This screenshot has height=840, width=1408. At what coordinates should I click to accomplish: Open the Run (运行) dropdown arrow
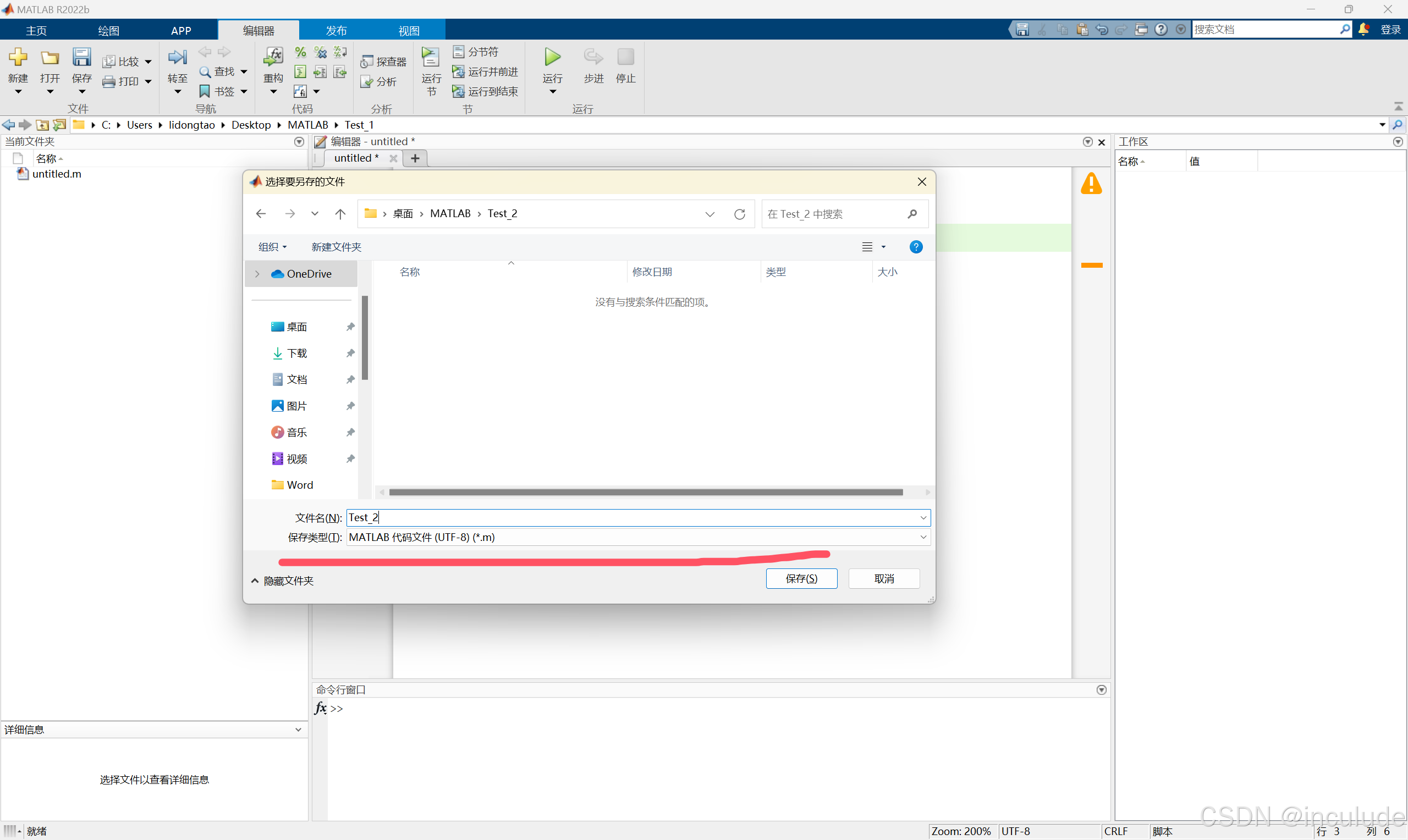[x=553, y=92]
